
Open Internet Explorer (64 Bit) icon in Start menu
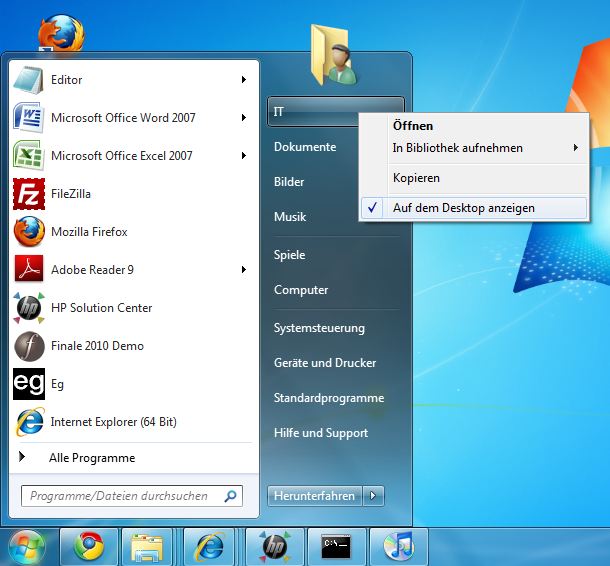(30, 422)
